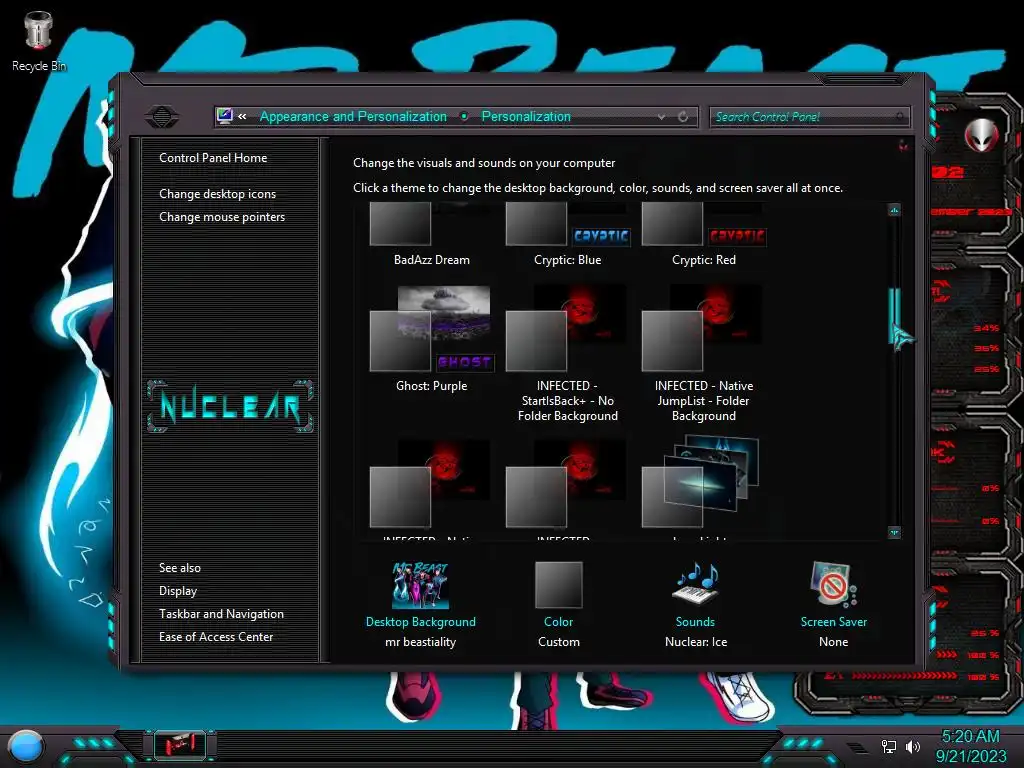
Task: Open the Sounds link text
Action: [695, 622]
